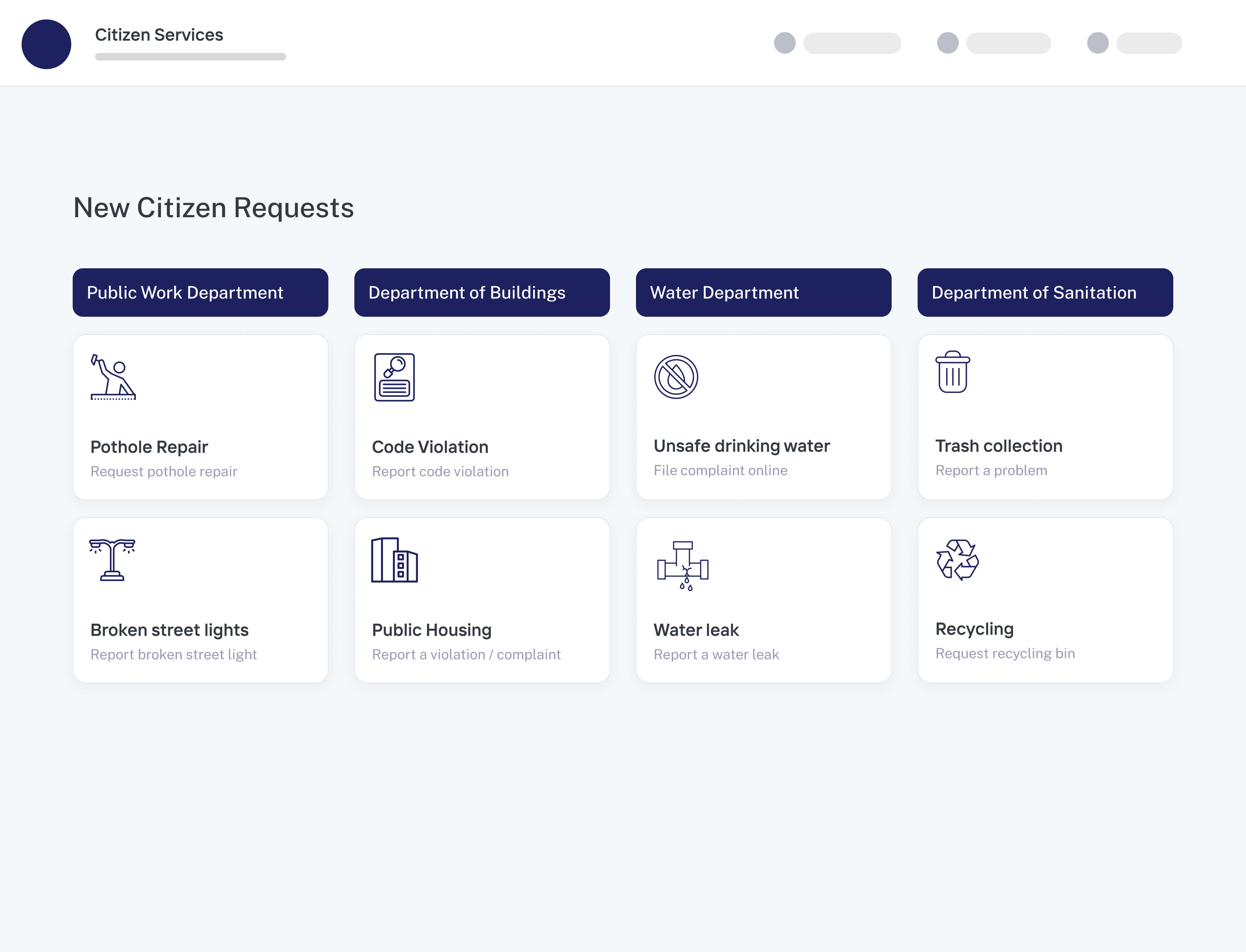Select the Water Department header
This screenshot has width=1246, height=952.
coord(763,293)
